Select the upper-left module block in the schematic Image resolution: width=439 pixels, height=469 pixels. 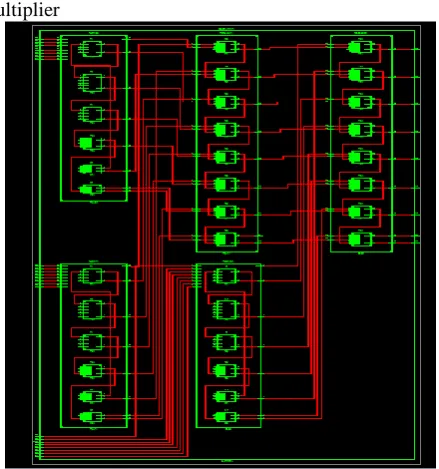[94, 118]
